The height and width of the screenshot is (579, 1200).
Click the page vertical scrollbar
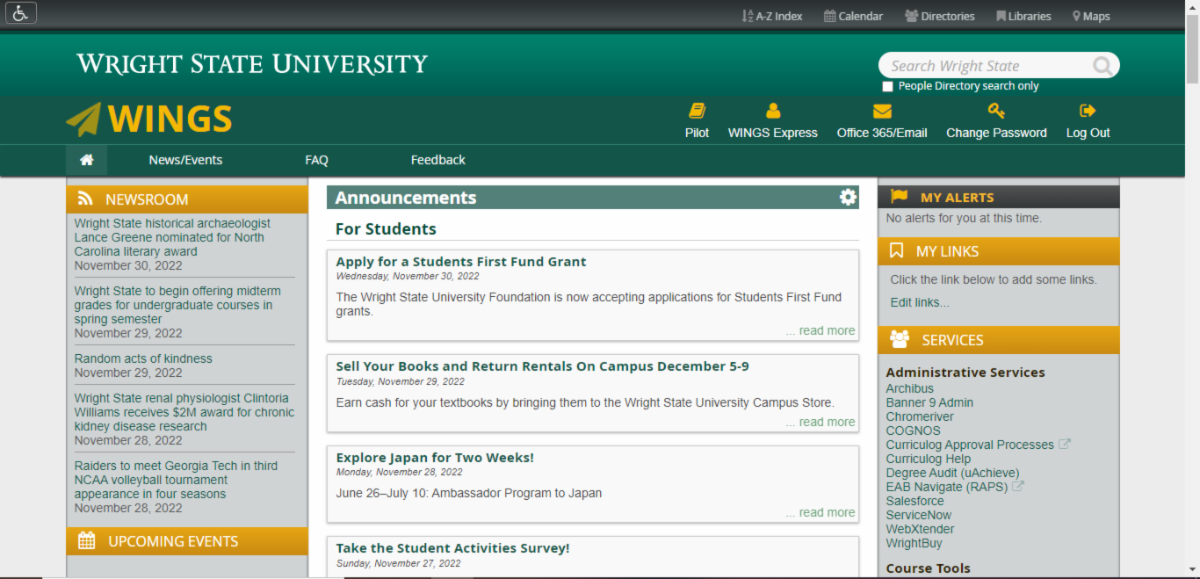(x=1191, y=300)
